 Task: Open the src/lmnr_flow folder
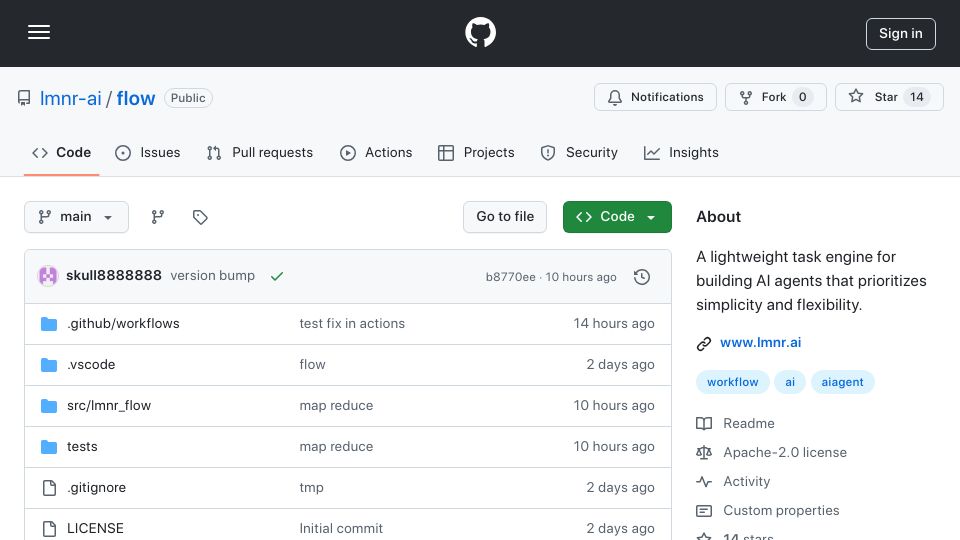[109, 405]
